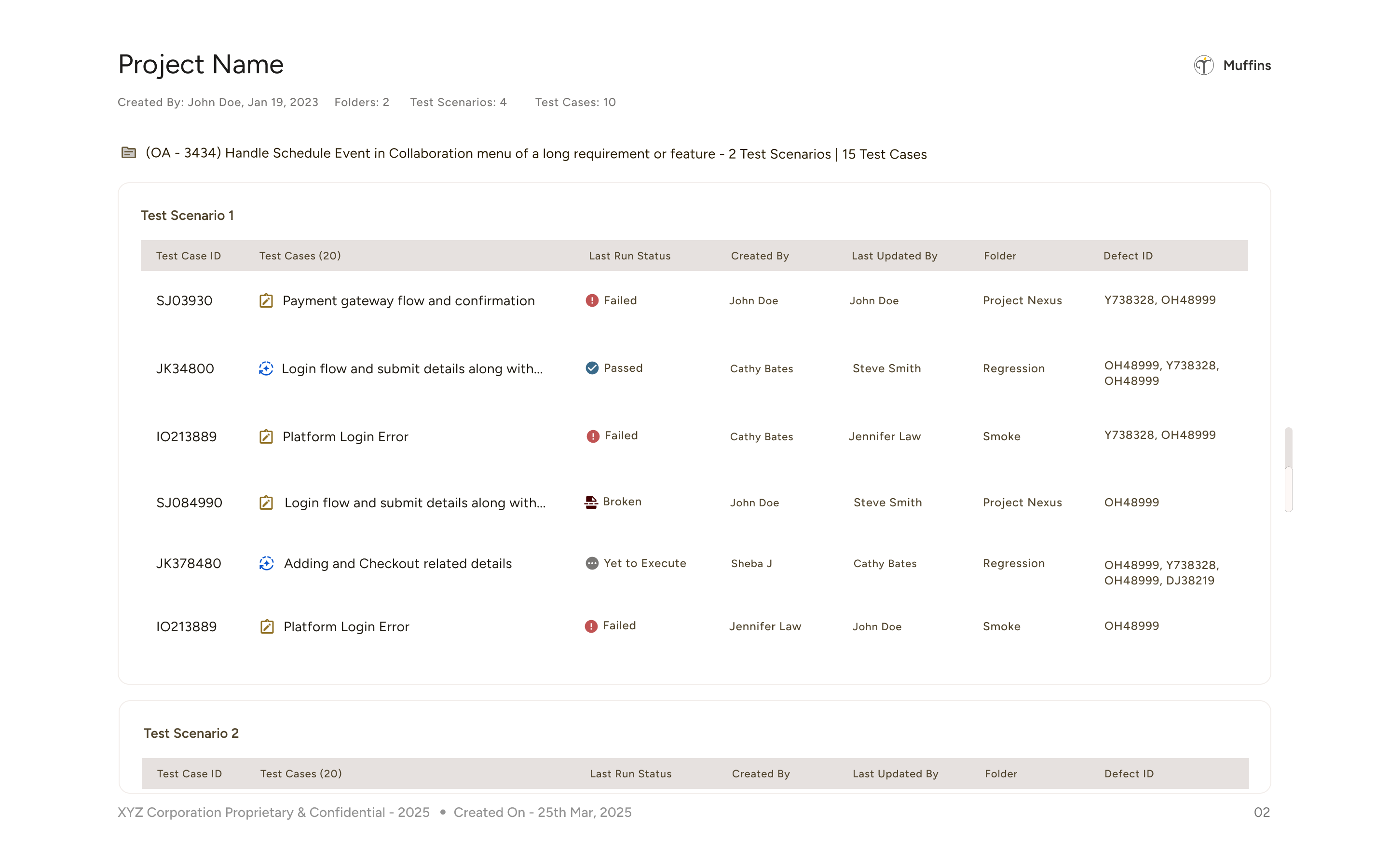Open test case SJ03930
The image size is (1389, 868).
184,300
